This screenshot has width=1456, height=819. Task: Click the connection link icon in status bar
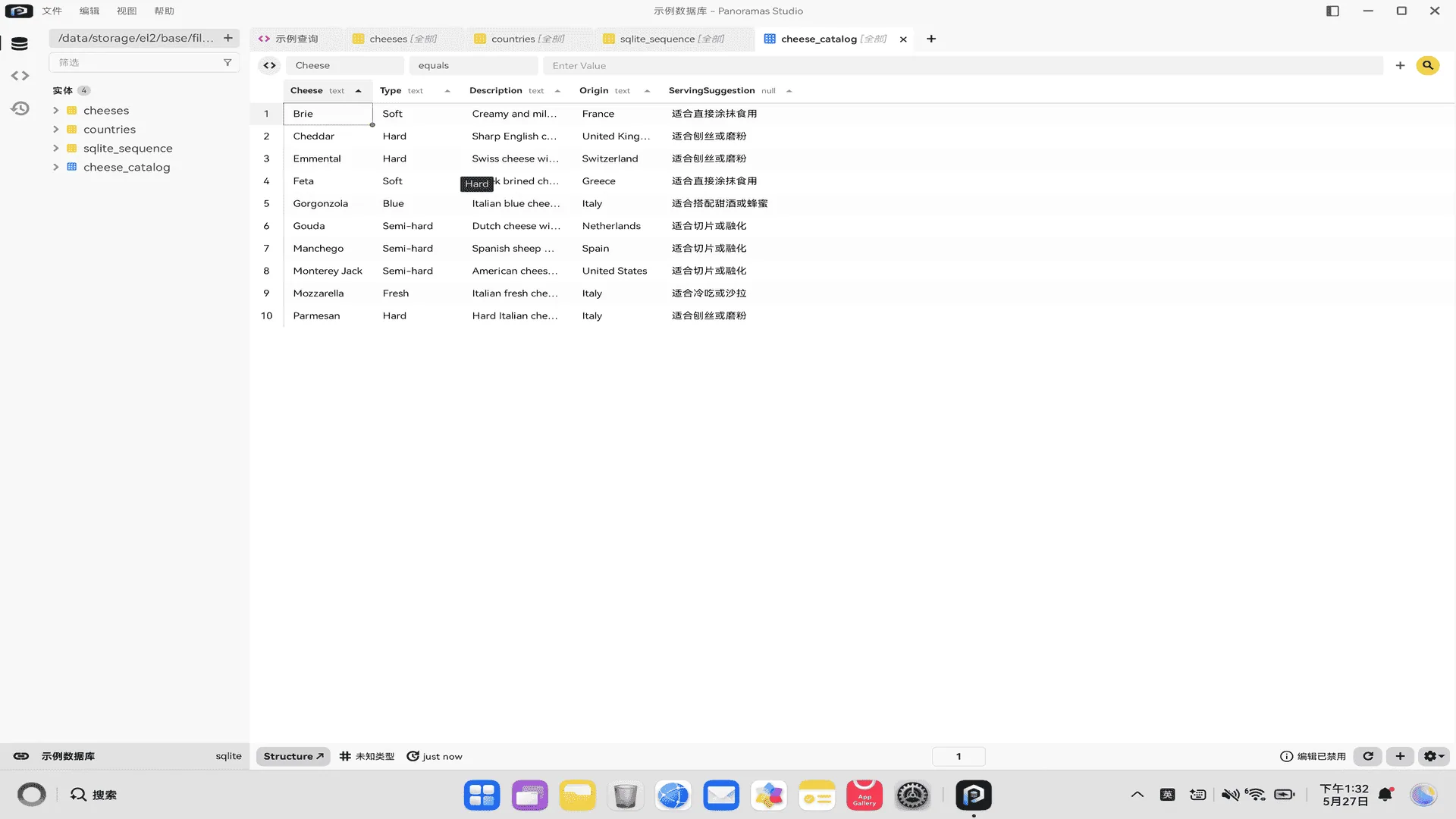tap(21, 756)
